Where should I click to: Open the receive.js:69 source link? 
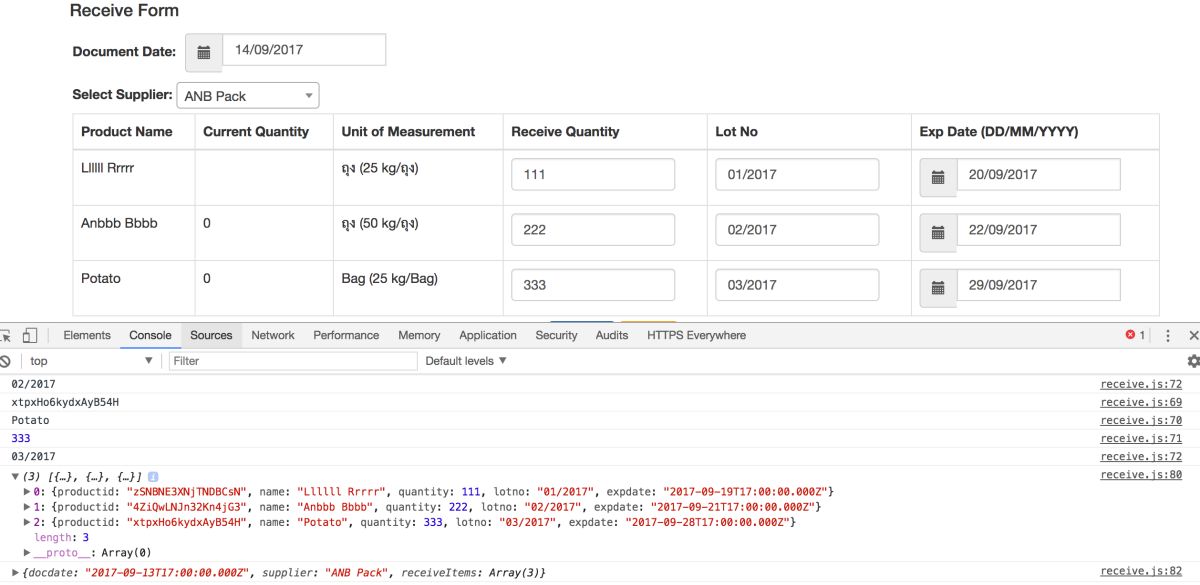pos(1141,402)
